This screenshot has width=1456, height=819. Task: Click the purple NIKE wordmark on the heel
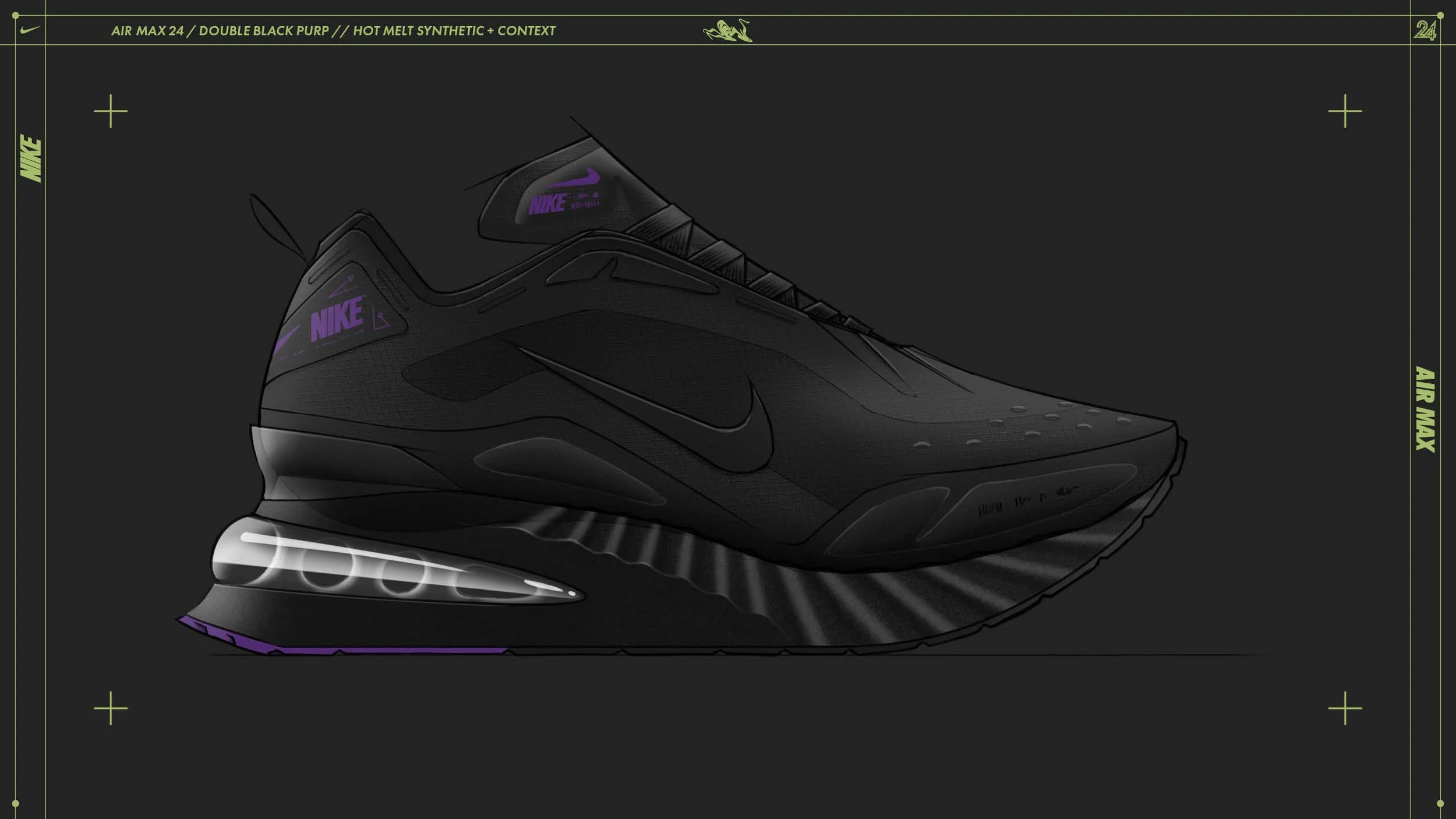click(x=337, y=318)
